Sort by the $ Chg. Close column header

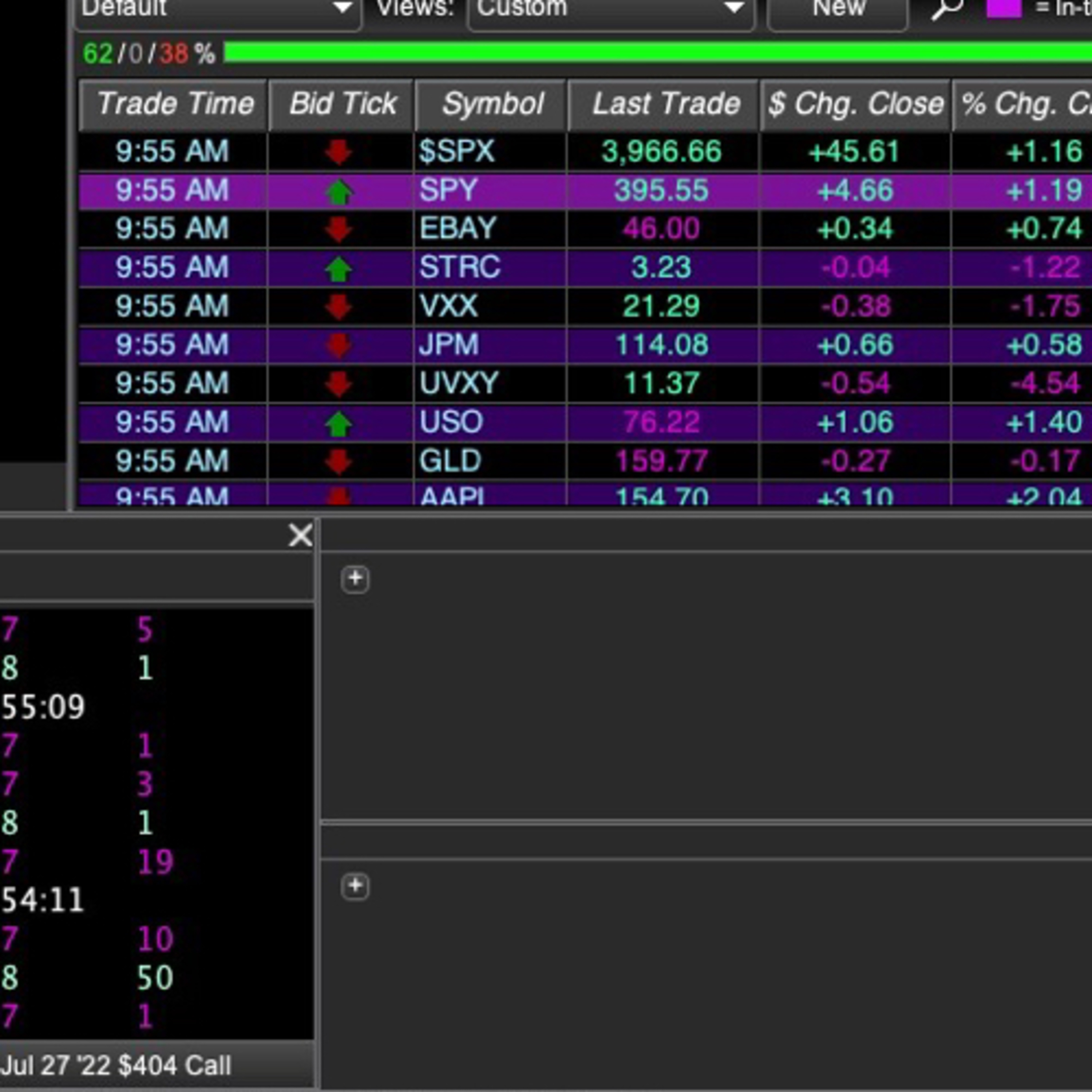click(x=856, y=105)
